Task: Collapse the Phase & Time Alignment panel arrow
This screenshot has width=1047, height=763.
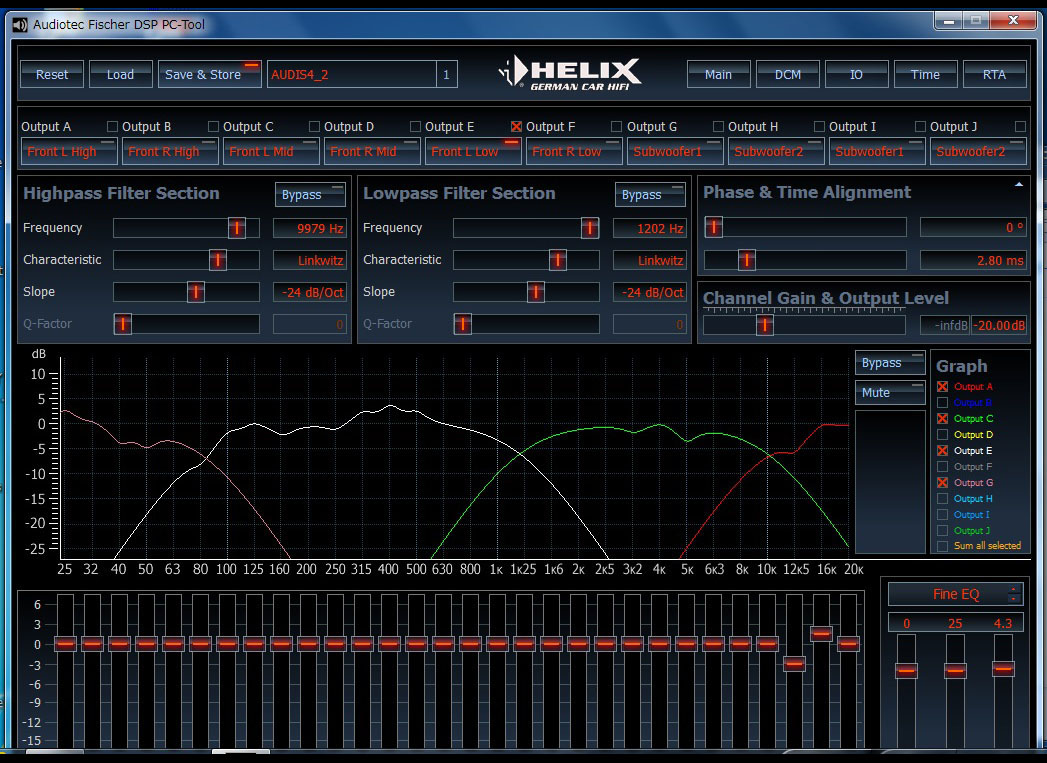Action: point(1018,185)
